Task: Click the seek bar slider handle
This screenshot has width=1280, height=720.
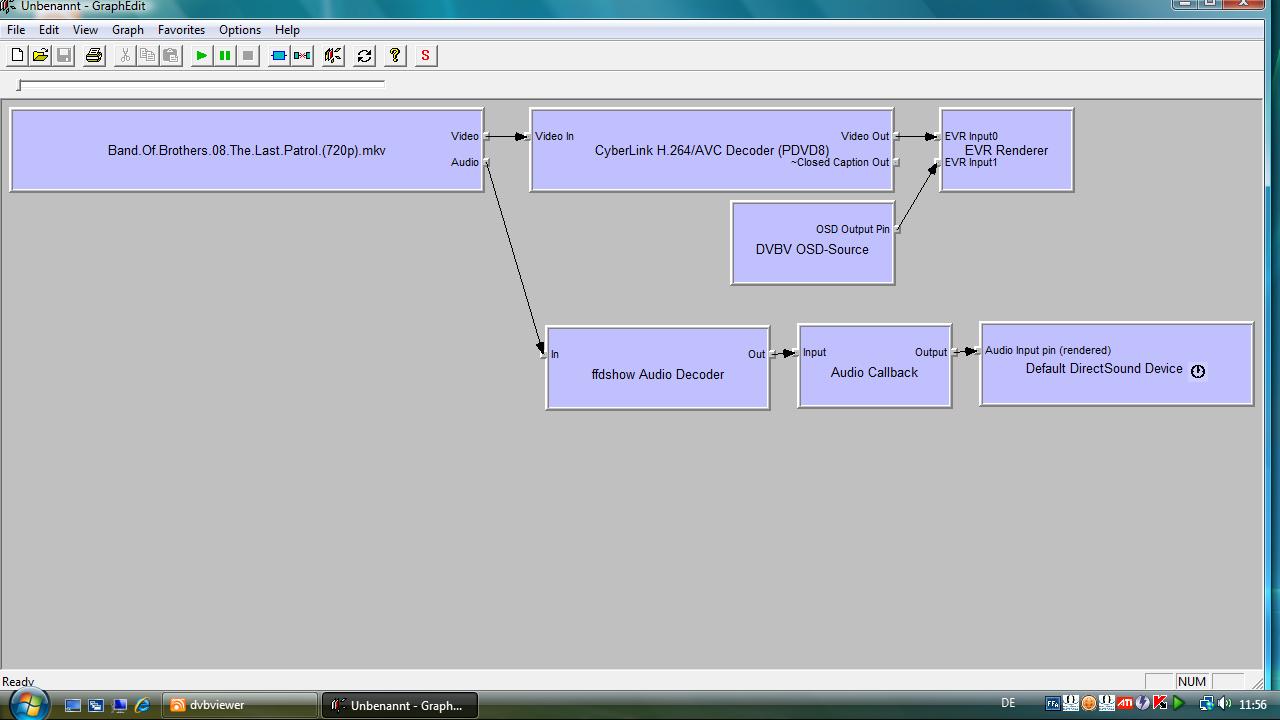Action: (20, 85)
